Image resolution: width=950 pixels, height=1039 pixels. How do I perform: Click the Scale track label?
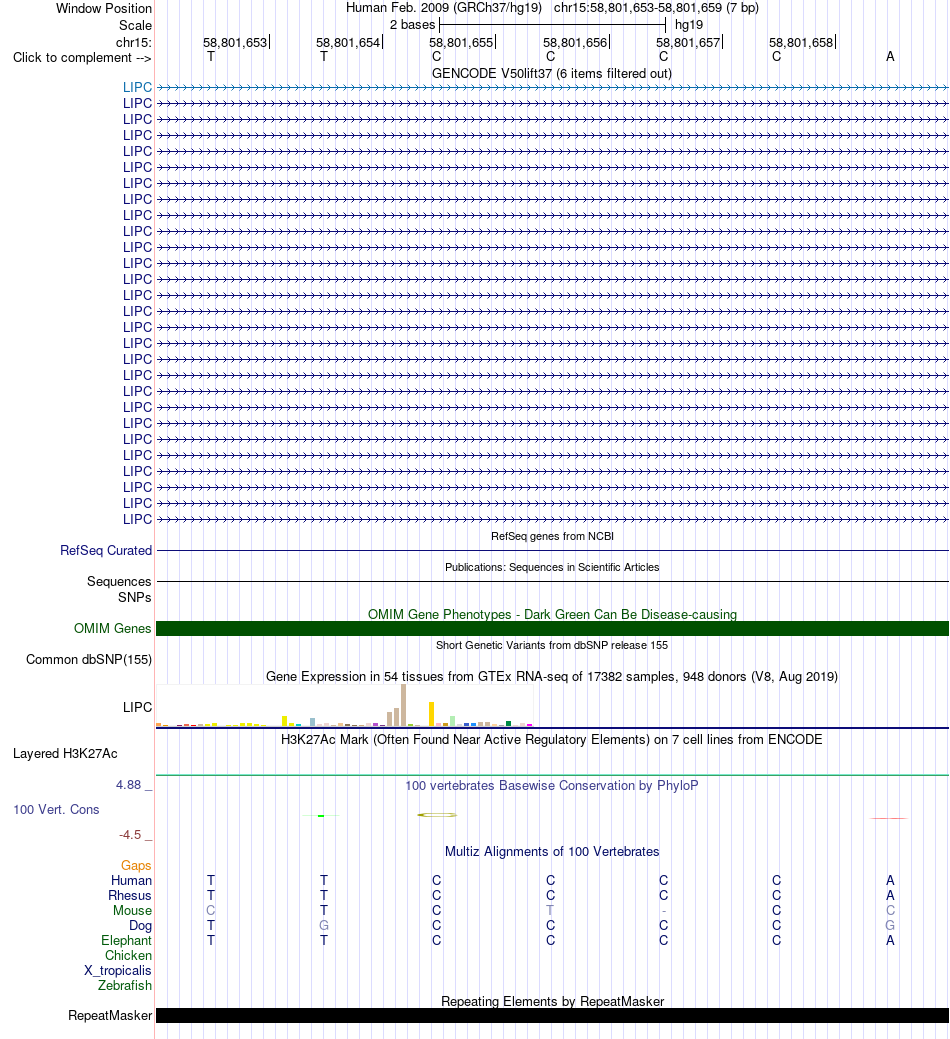(135, 25)
